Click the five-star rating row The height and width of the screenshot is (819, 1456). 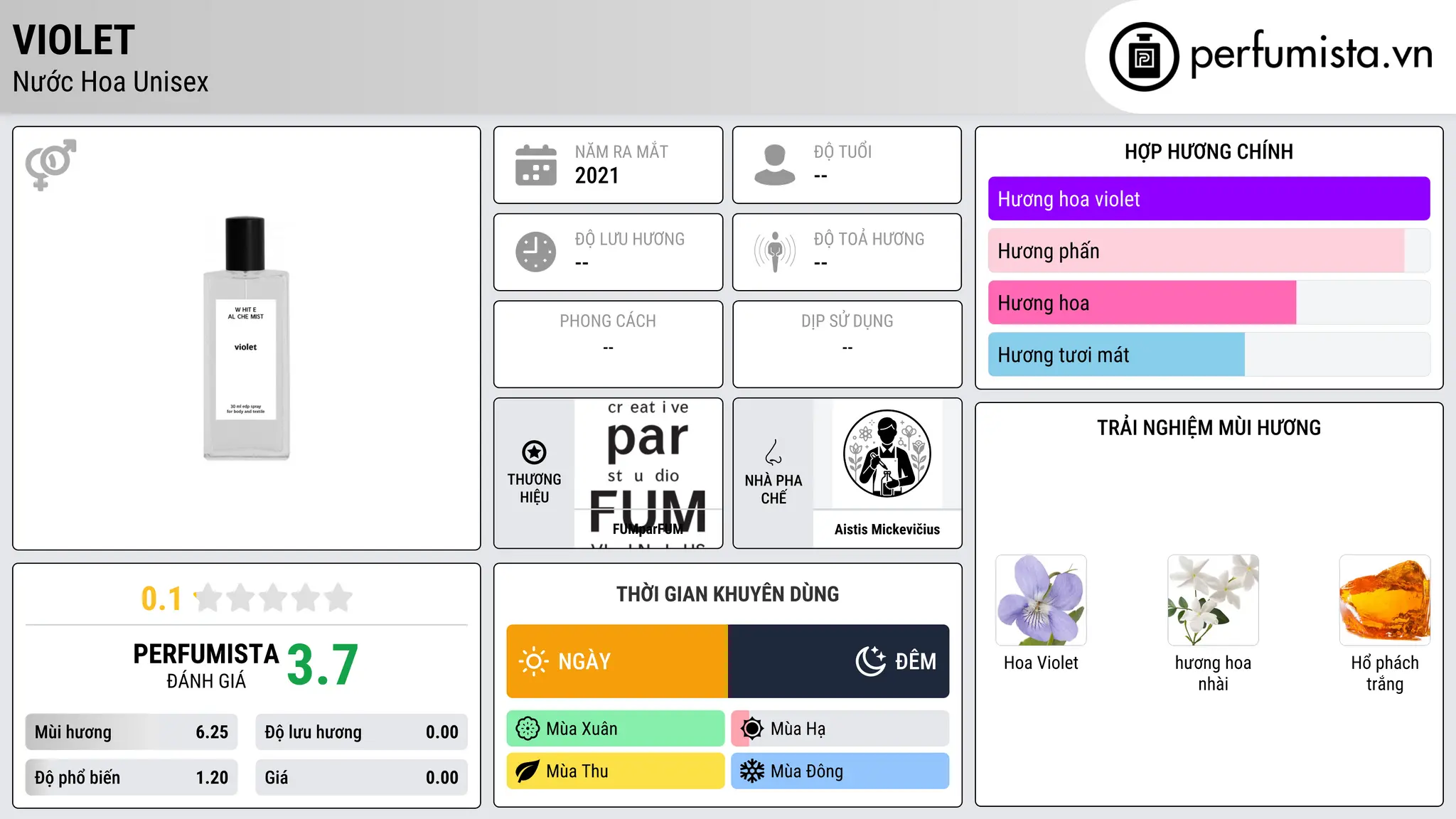273,598
